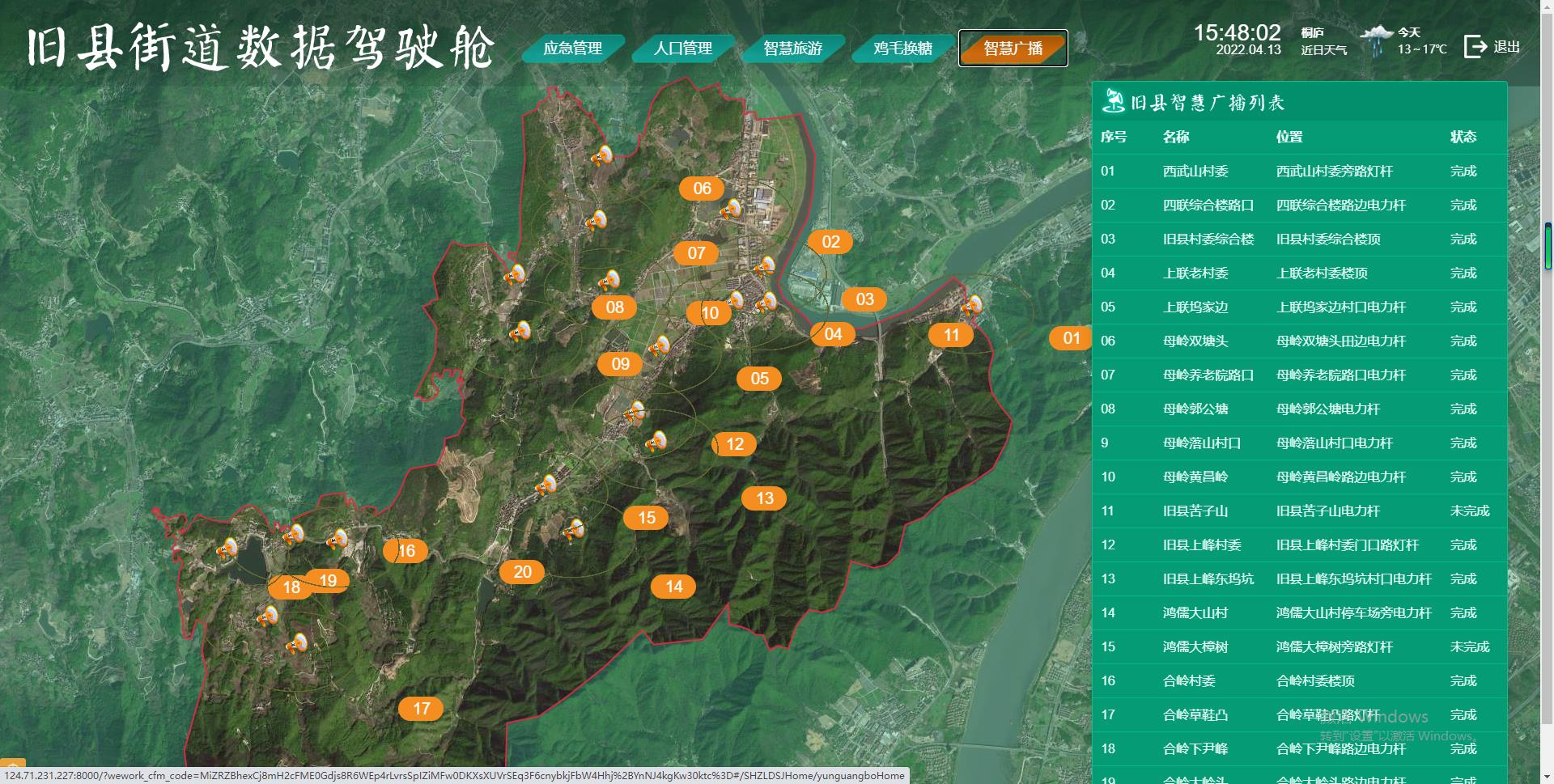This screenshot has height=784, width=1554.
Task: Select map marker 19
Action: click(327, 581)
